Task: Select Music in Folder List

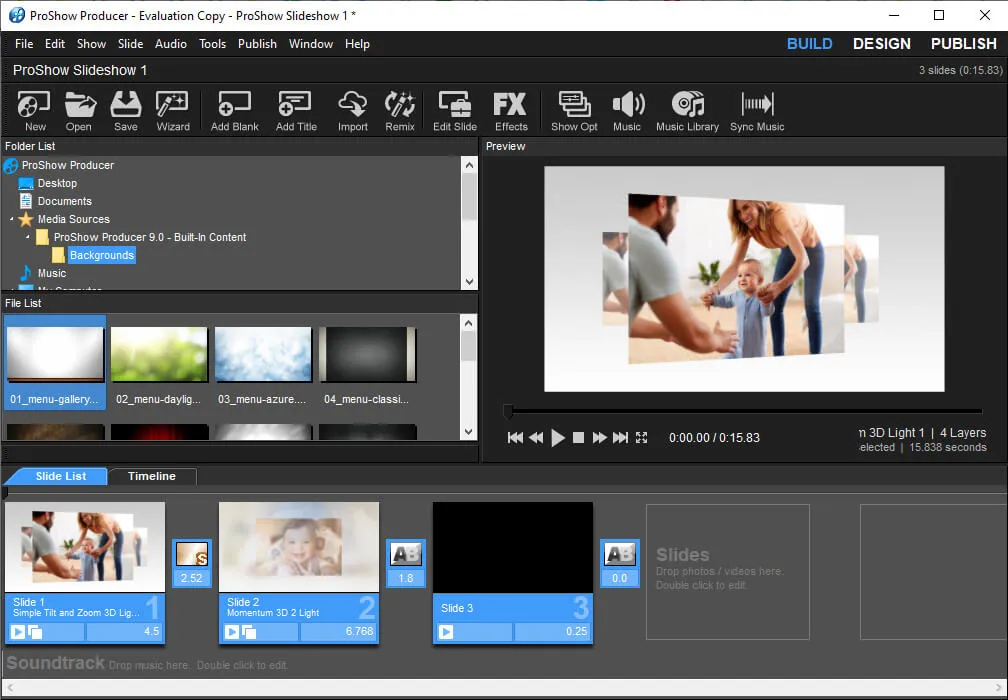Action: point(51,273)
